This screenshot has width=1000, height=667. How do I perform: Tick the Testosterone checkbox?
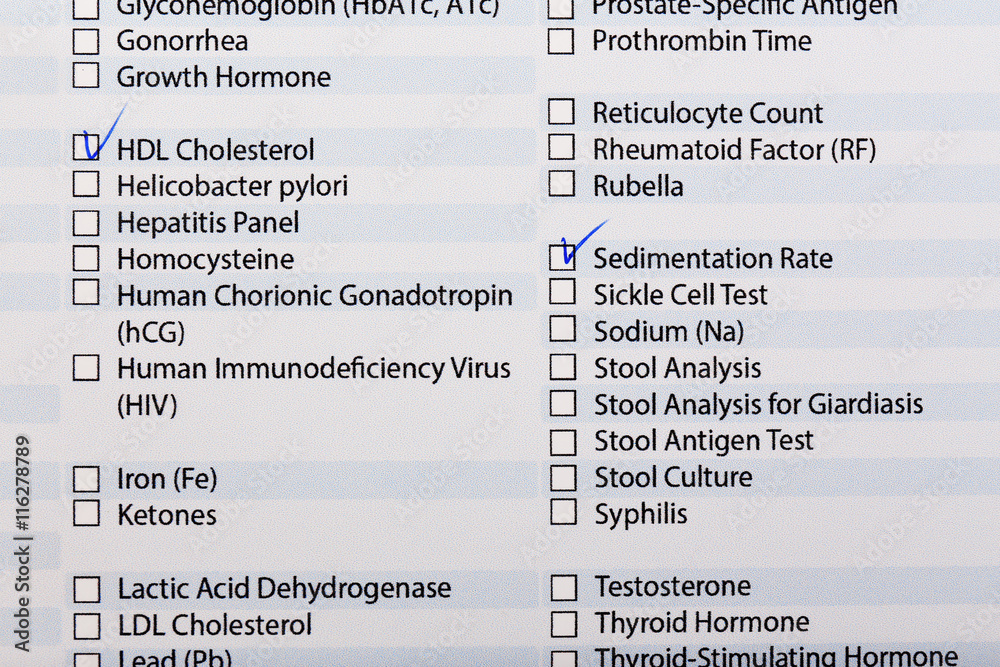pyautogui.click(x=564, y=587)
